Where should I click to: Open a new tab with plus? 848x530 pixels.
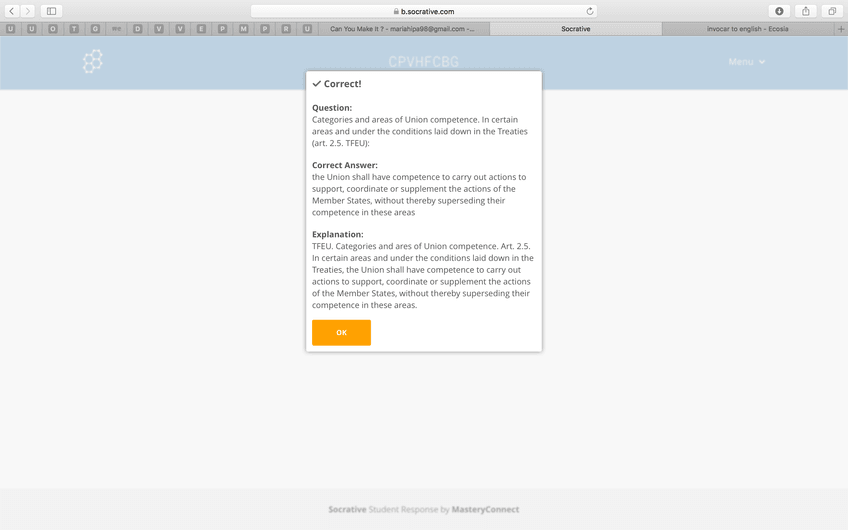click(841, 29)
